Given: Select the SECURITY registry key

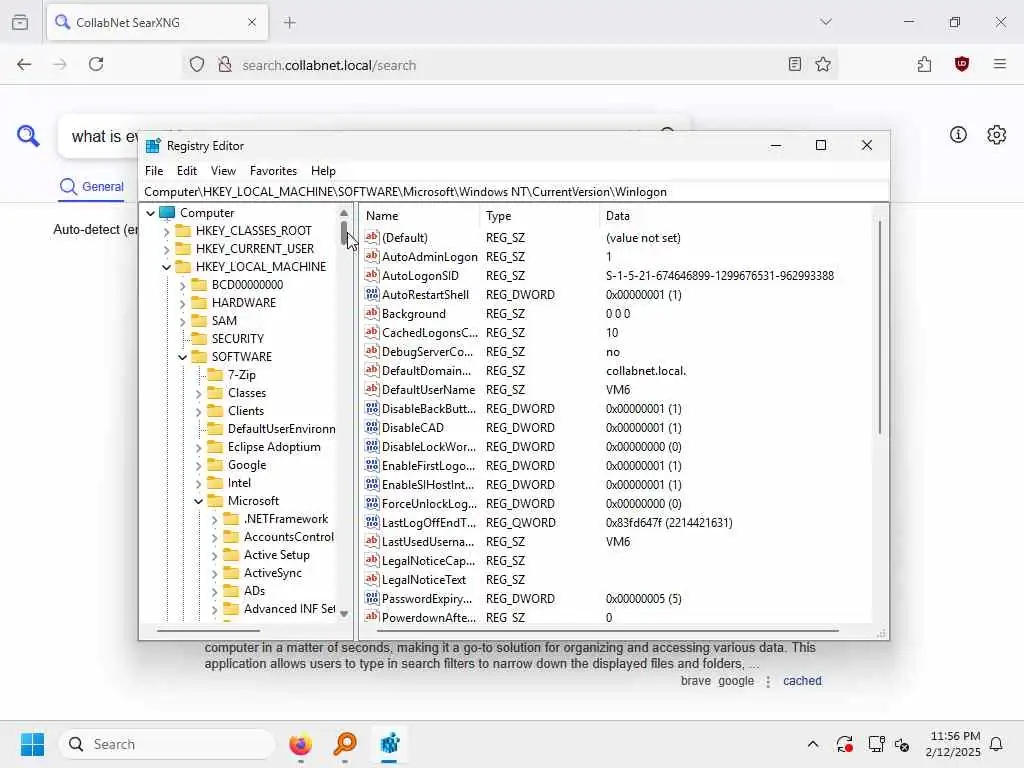Looking at the screenshot, I should point(237,339).
